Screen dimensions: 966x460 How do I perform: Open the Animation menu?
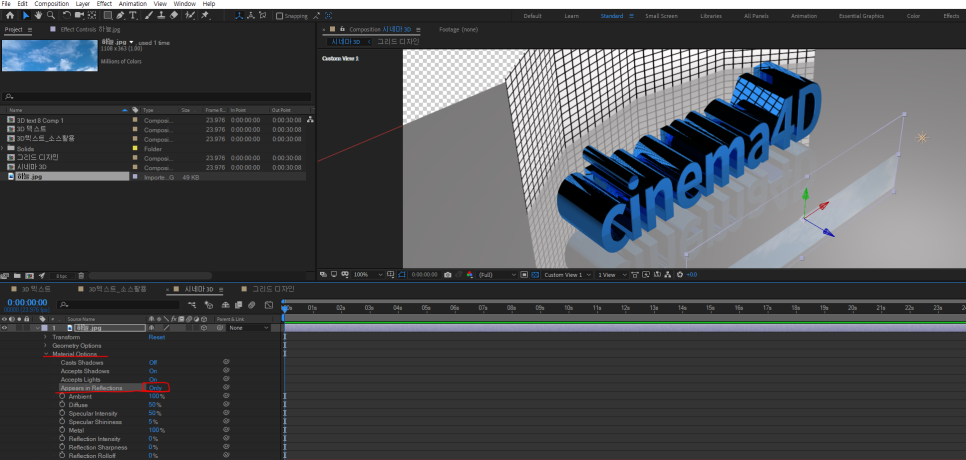[x=132, y=4]
